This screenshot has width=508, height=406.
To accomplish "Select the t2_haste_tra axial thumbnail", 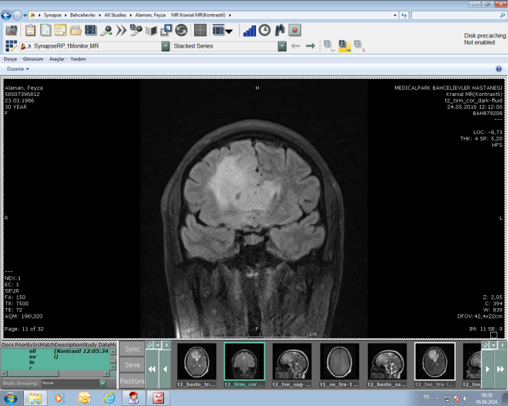I will point(196,362).
